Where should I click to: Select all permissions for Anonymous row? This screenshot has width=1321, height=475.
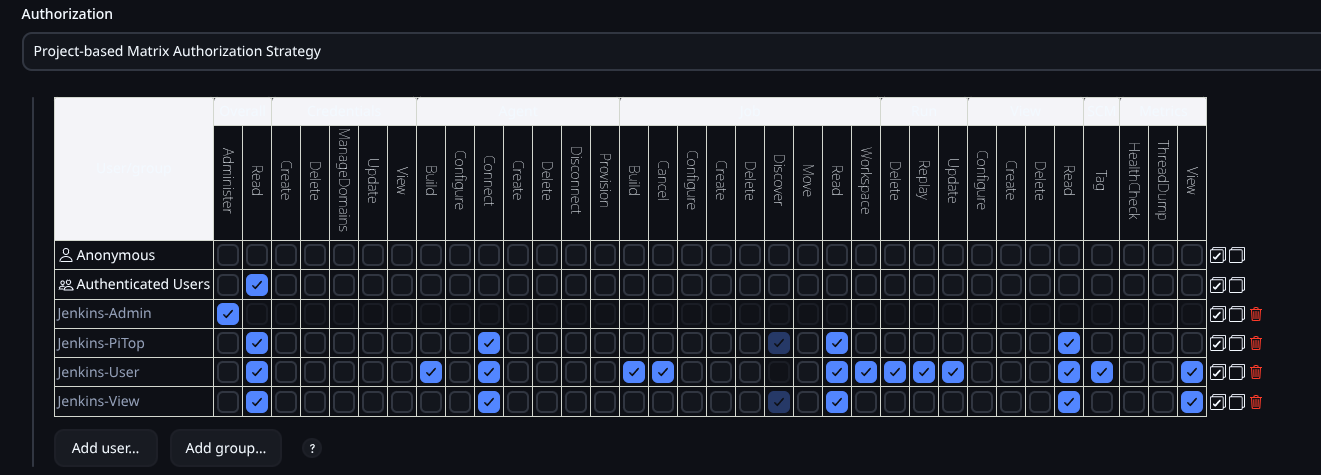tap(1217, 256)
